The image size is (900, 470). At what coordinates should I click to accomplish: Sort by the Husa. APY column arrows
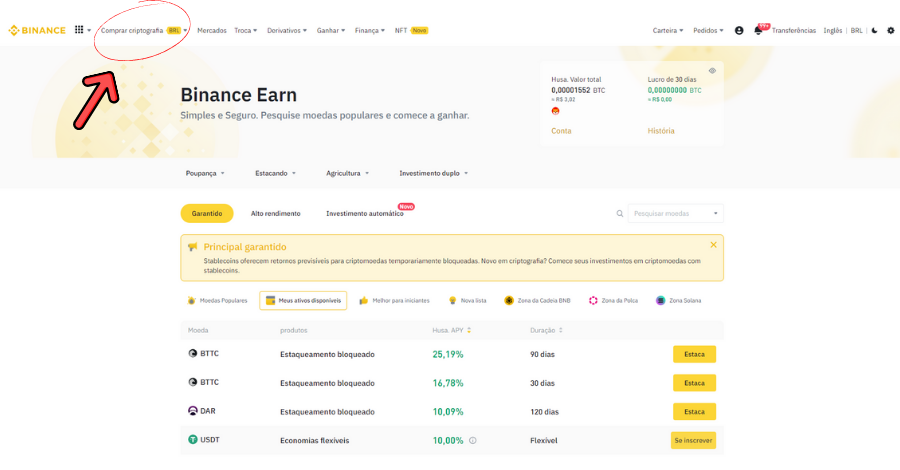[469, 331]
